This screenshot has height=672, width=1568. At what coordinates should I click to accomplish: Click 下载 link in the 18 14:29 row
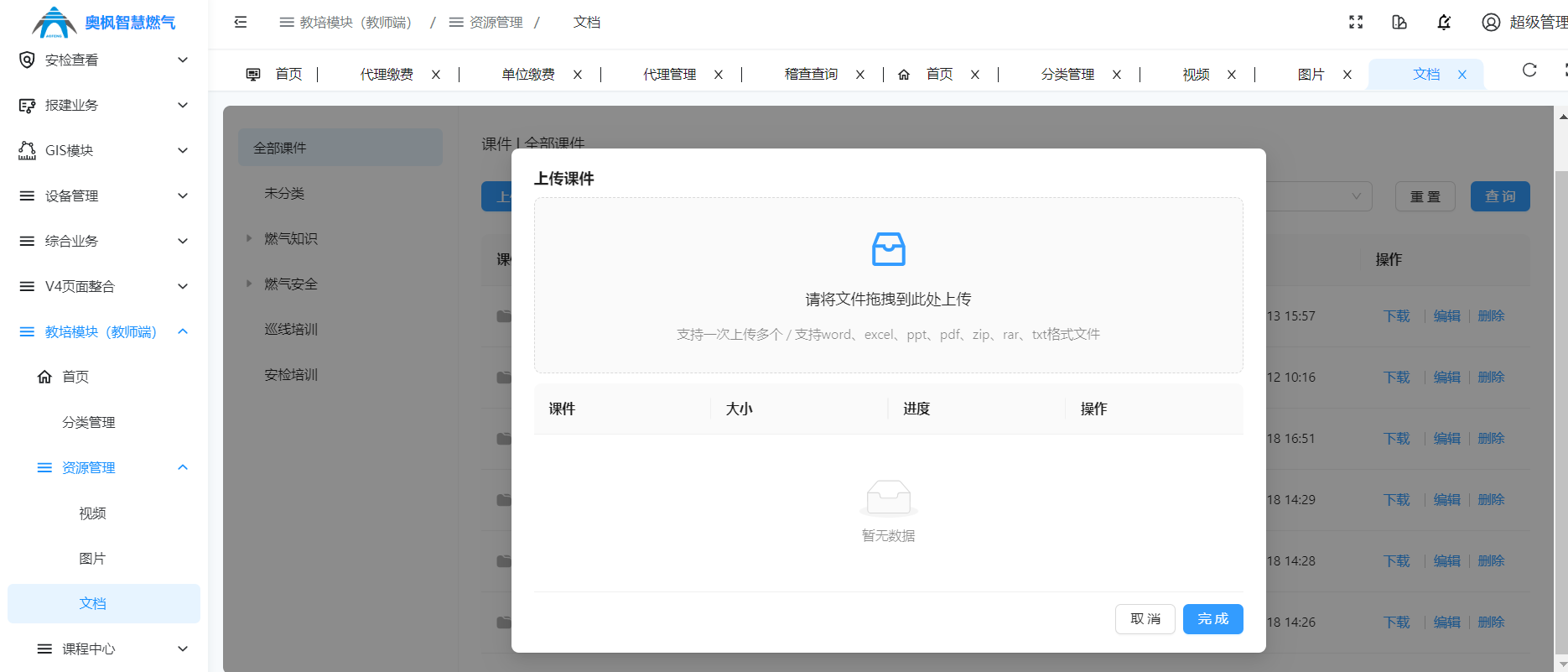(x=1397, y=500)
